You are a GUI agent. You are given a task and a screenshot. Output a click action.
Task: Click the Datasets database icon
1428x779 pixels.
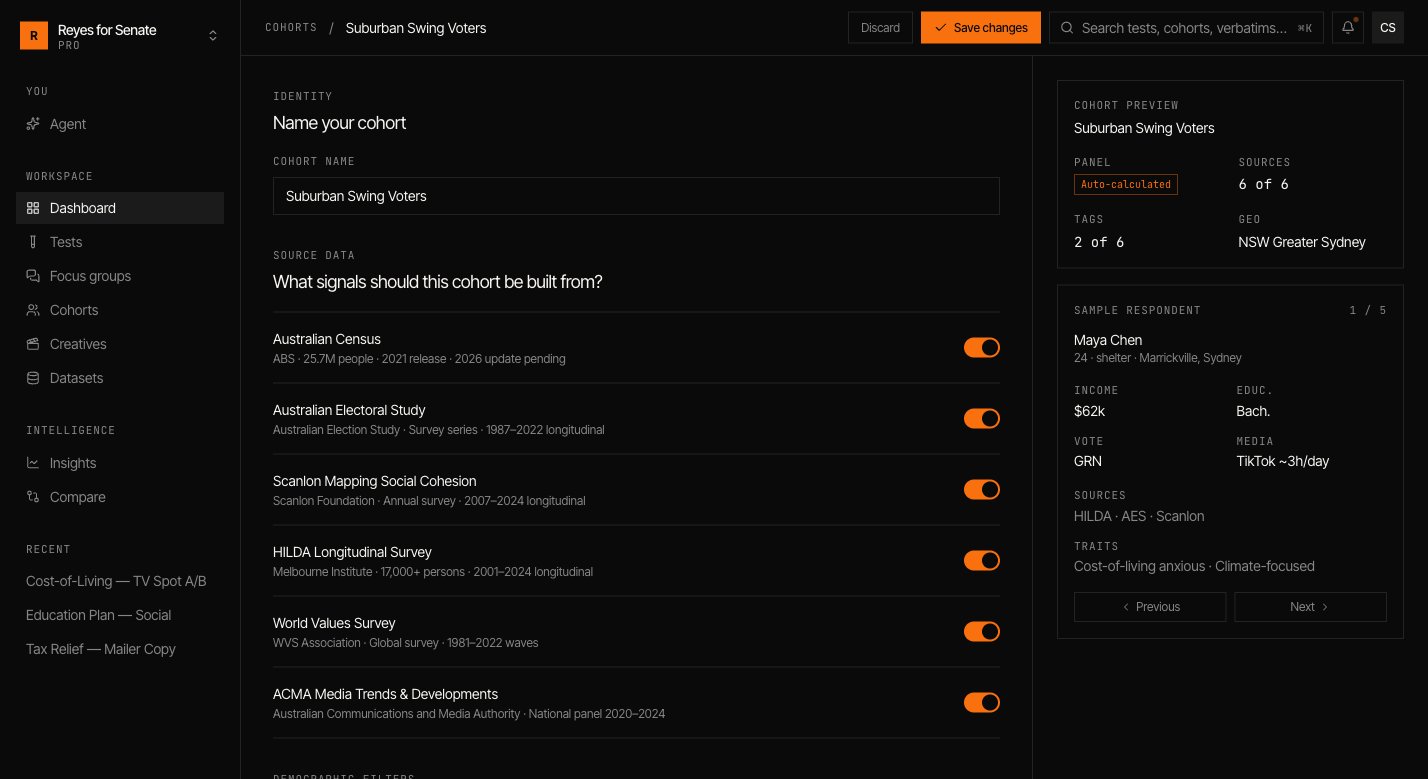pos(33,378)
